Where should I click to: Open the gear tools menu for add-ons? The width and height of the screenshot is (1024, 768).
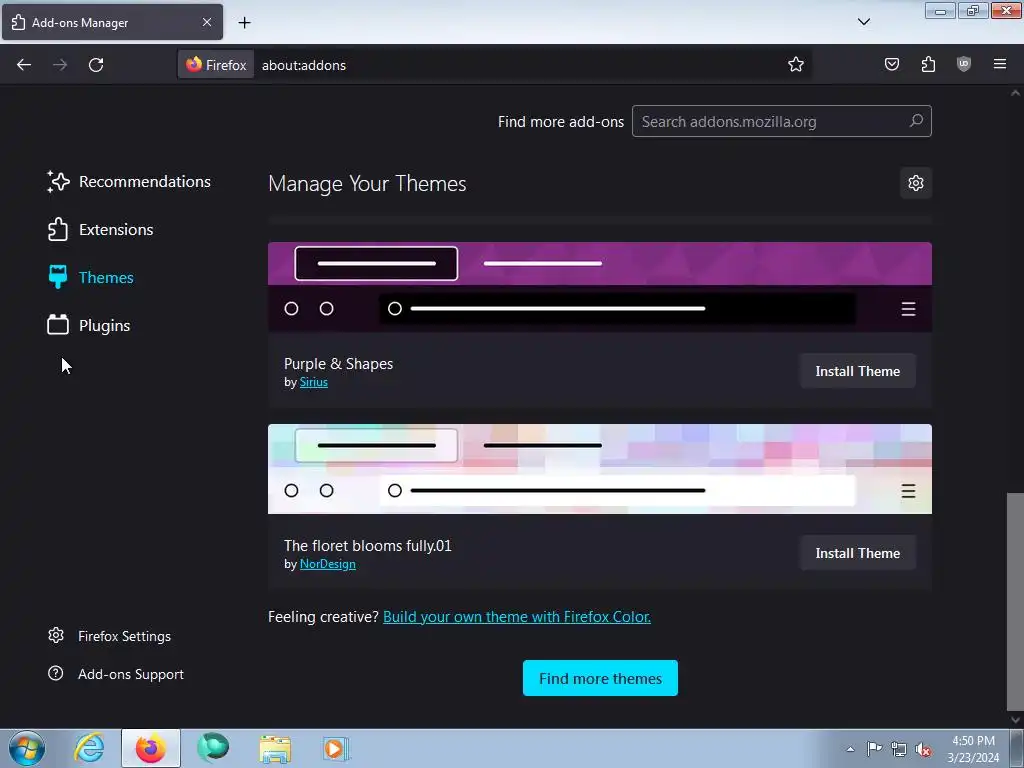point(916,183)
